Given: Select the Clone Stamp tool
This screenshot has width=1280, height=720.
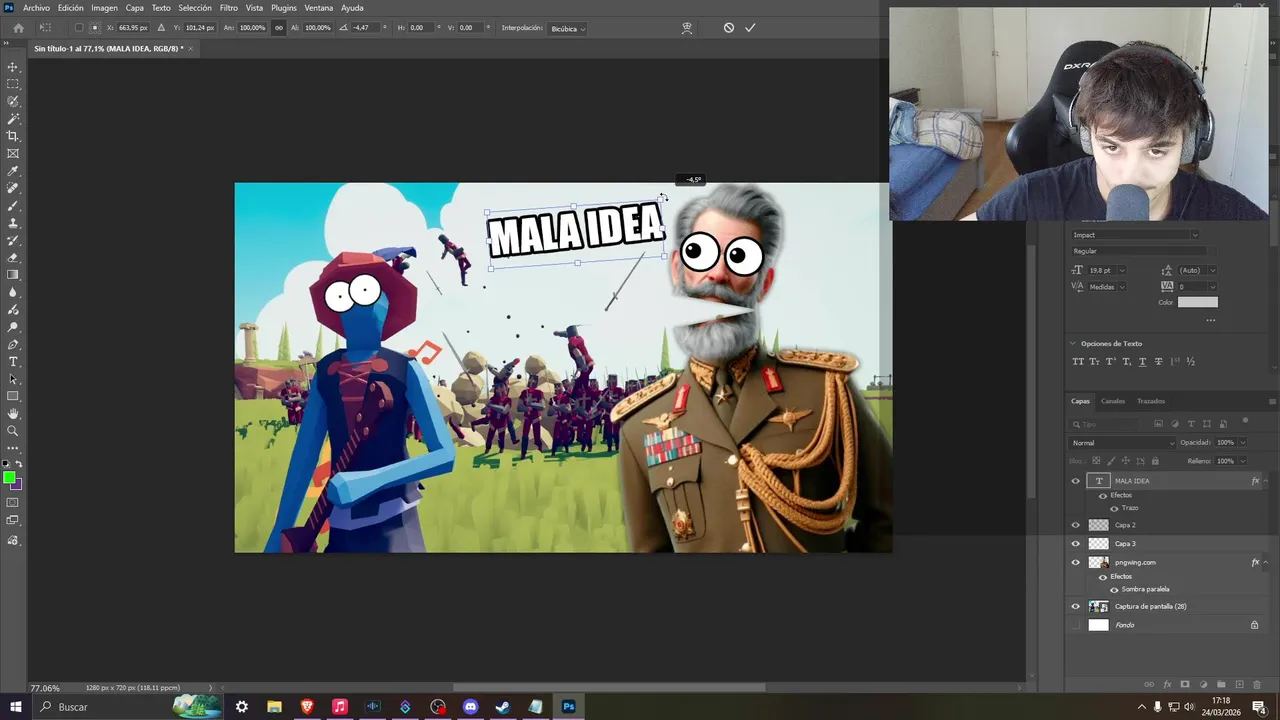Looking at the screenshot, I should [x=13, y=223].
